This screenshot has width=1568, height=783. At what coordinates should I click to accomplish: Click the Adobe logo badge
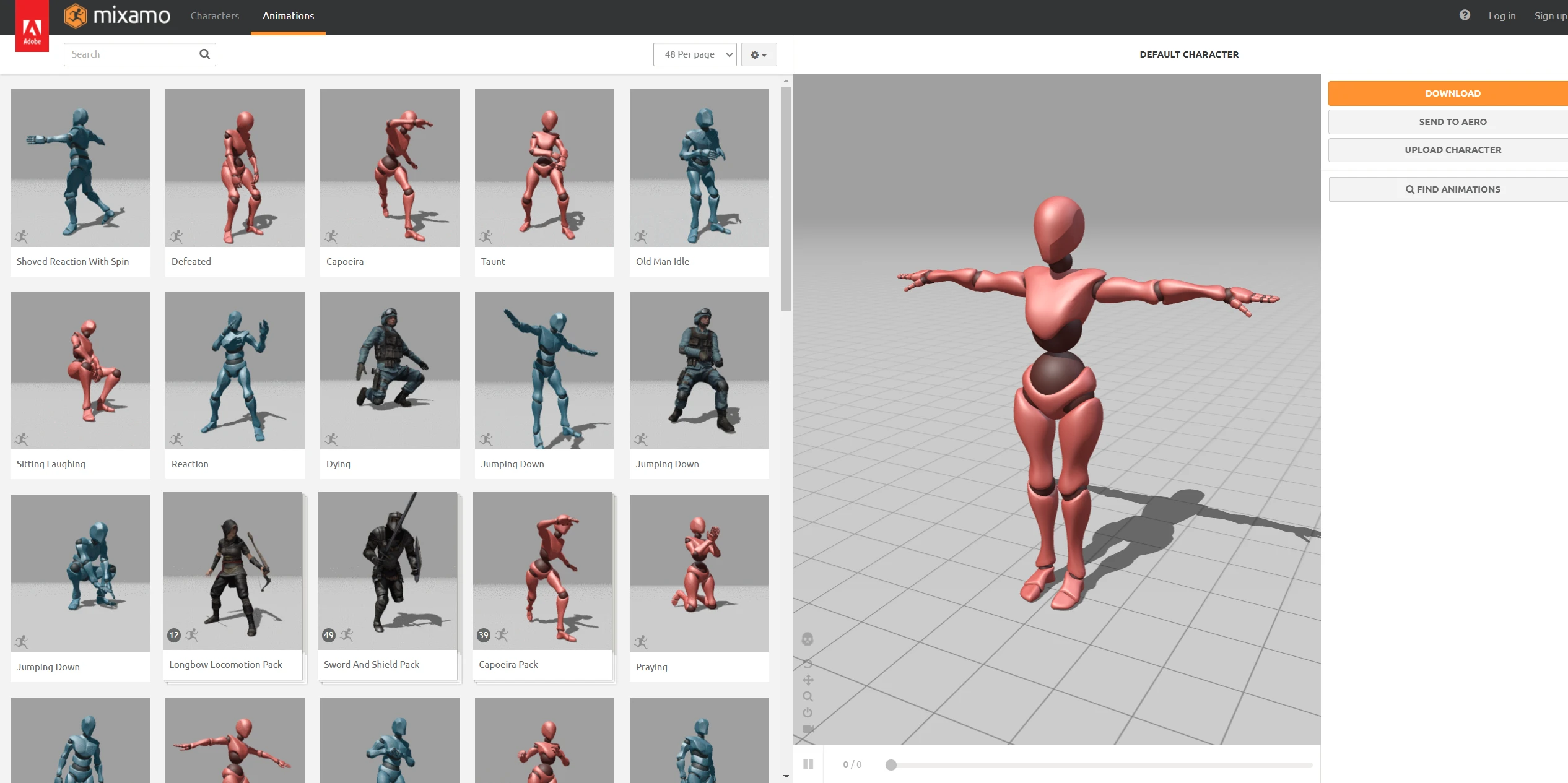point(32,26)
